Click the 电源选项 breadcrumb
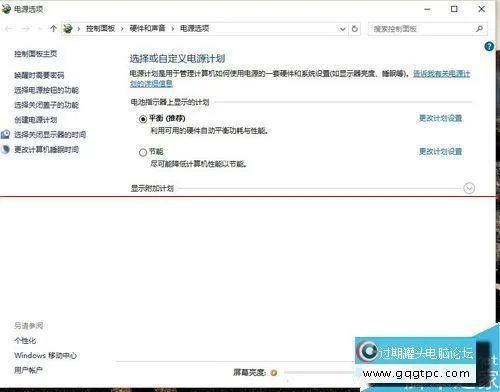Viewport: 500px width, 392px height. 195,29
